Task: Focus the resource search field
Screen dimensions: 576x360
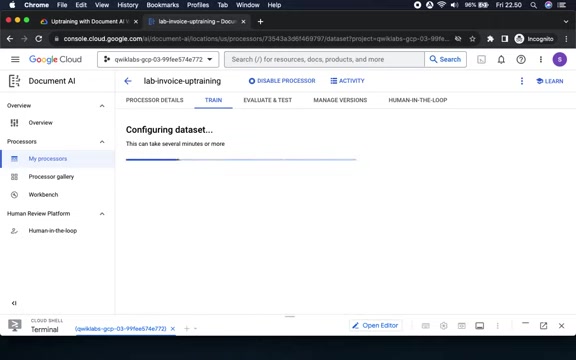Action: [324, 59]
